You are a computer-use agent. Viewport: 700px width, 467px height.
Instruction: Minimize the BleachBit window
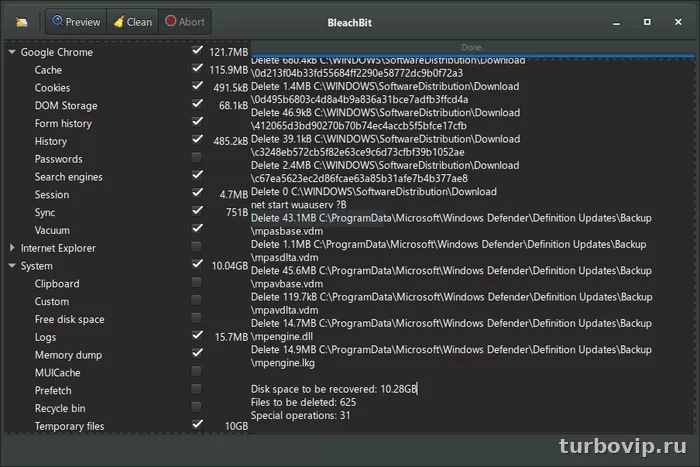pos(616,23)
